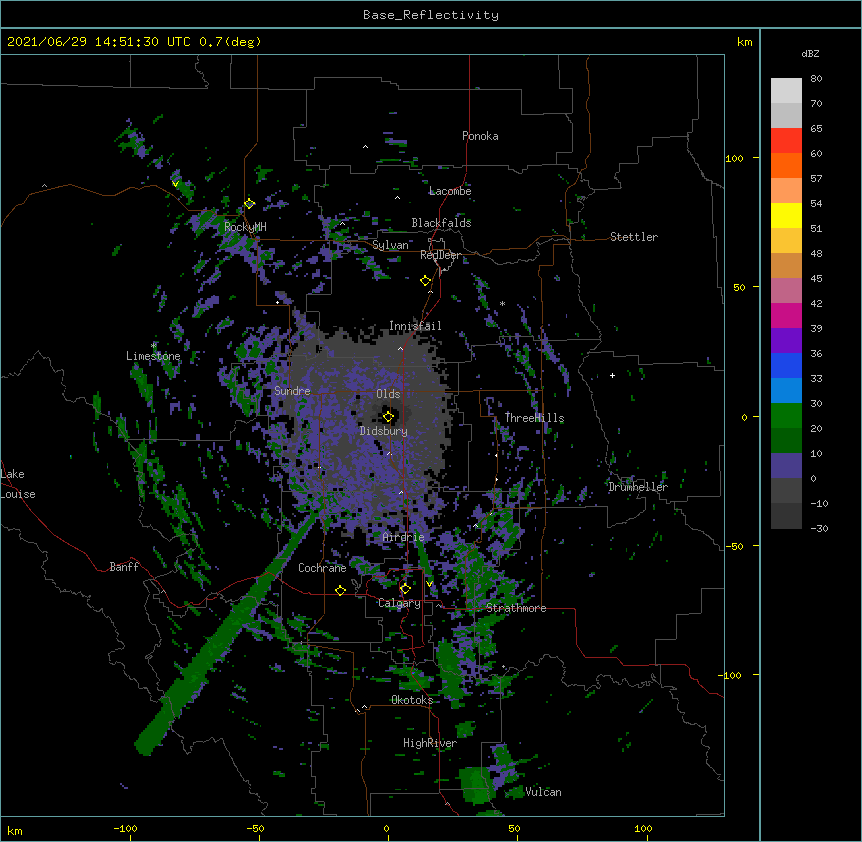Click the Lacombe city label
This screenshot has width=862, height=842.
pos(450,191)
